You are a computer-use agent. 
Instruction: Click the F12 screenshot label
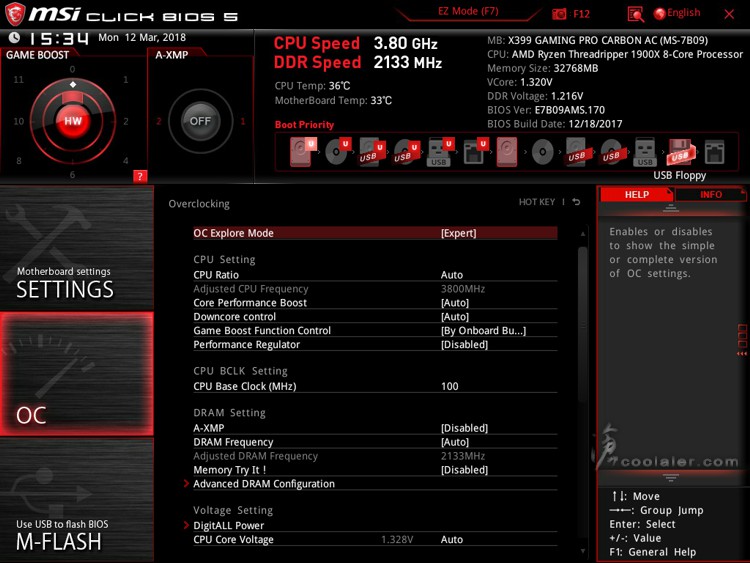click(x=581, y=14)
